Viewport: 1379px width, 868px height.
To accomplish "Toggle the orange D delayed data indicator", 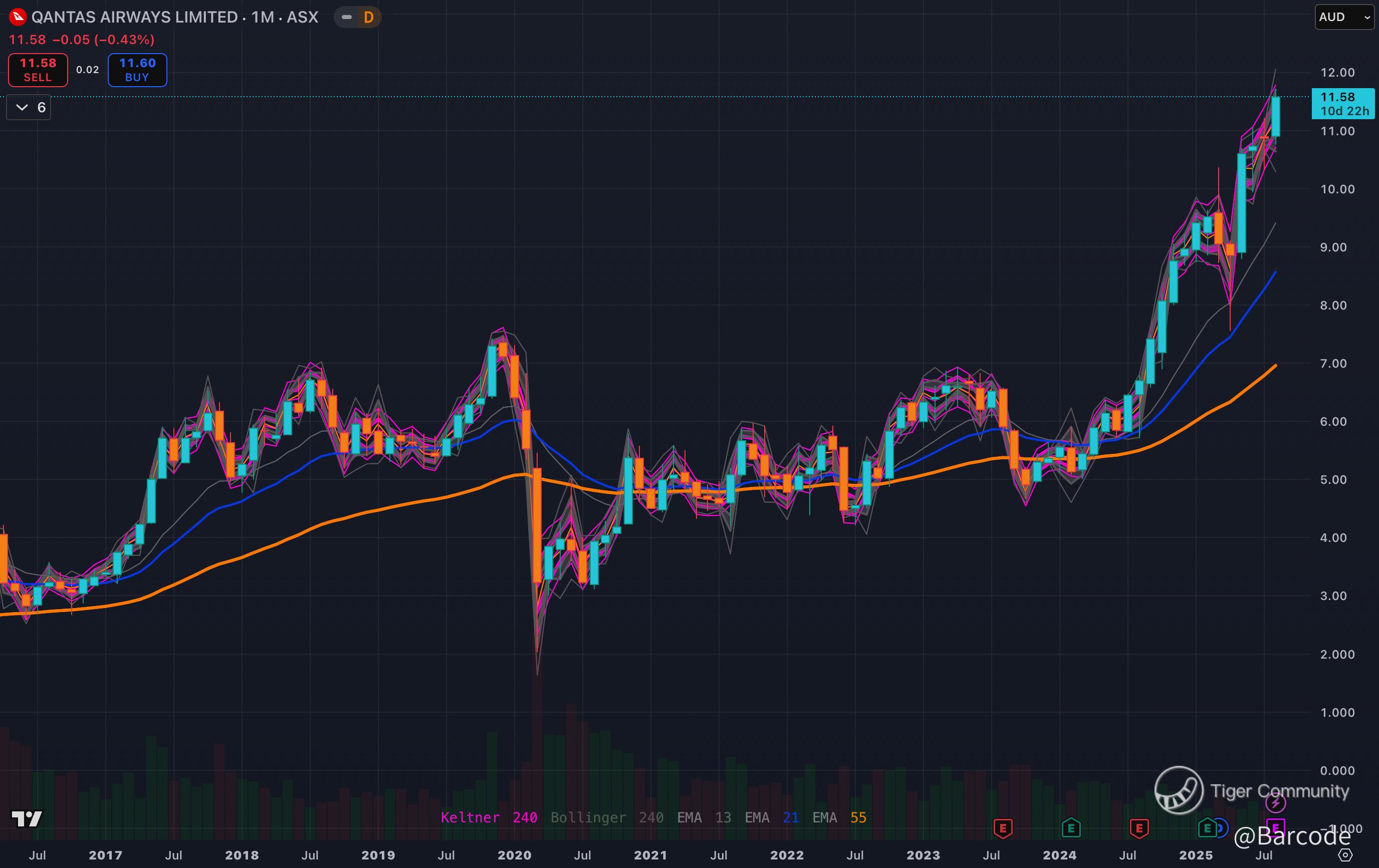I will pyautogui.click(x=369, y=17).
